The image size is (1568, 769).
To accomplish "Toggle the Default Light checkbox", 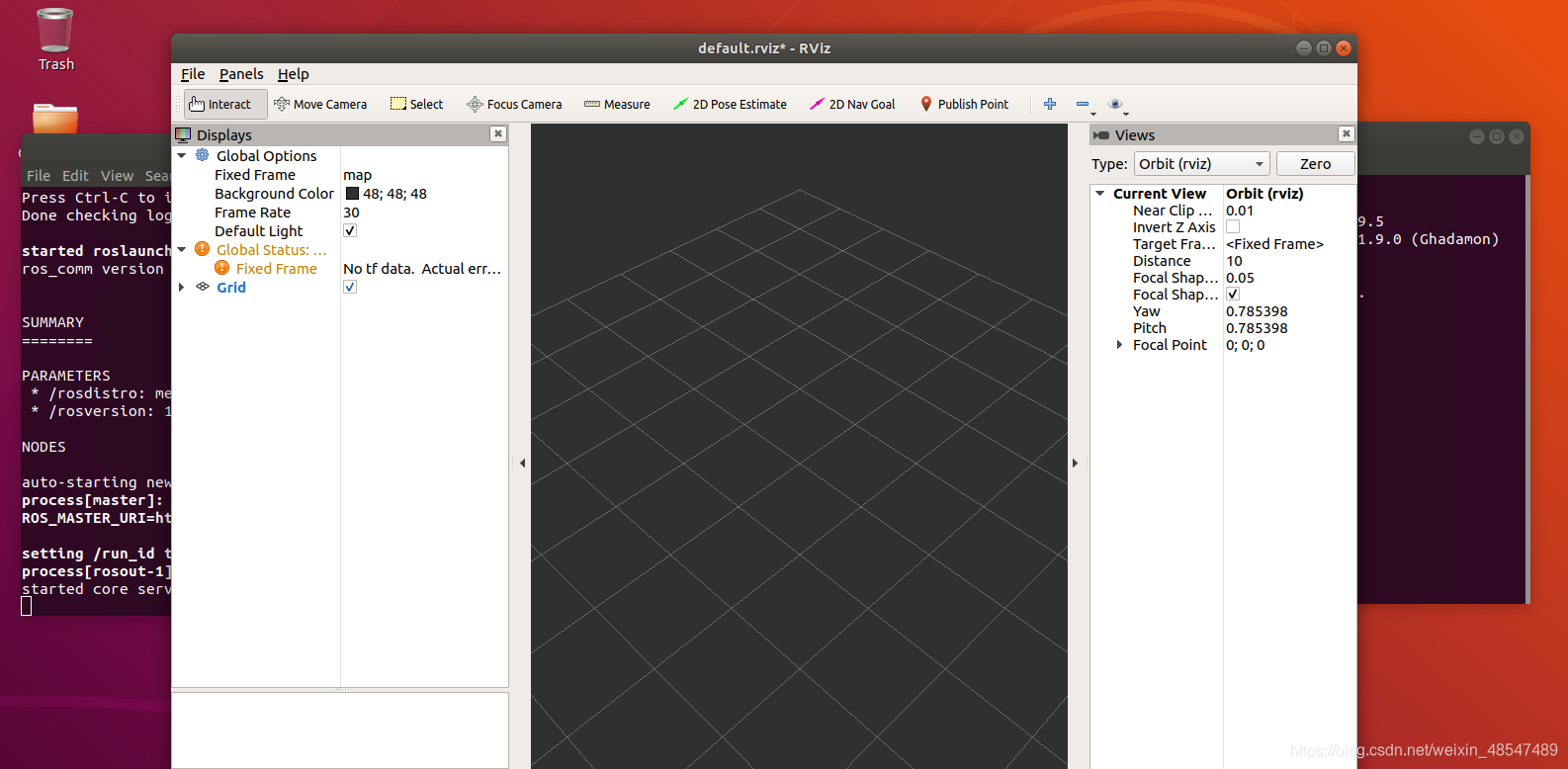I will point(350,230).
